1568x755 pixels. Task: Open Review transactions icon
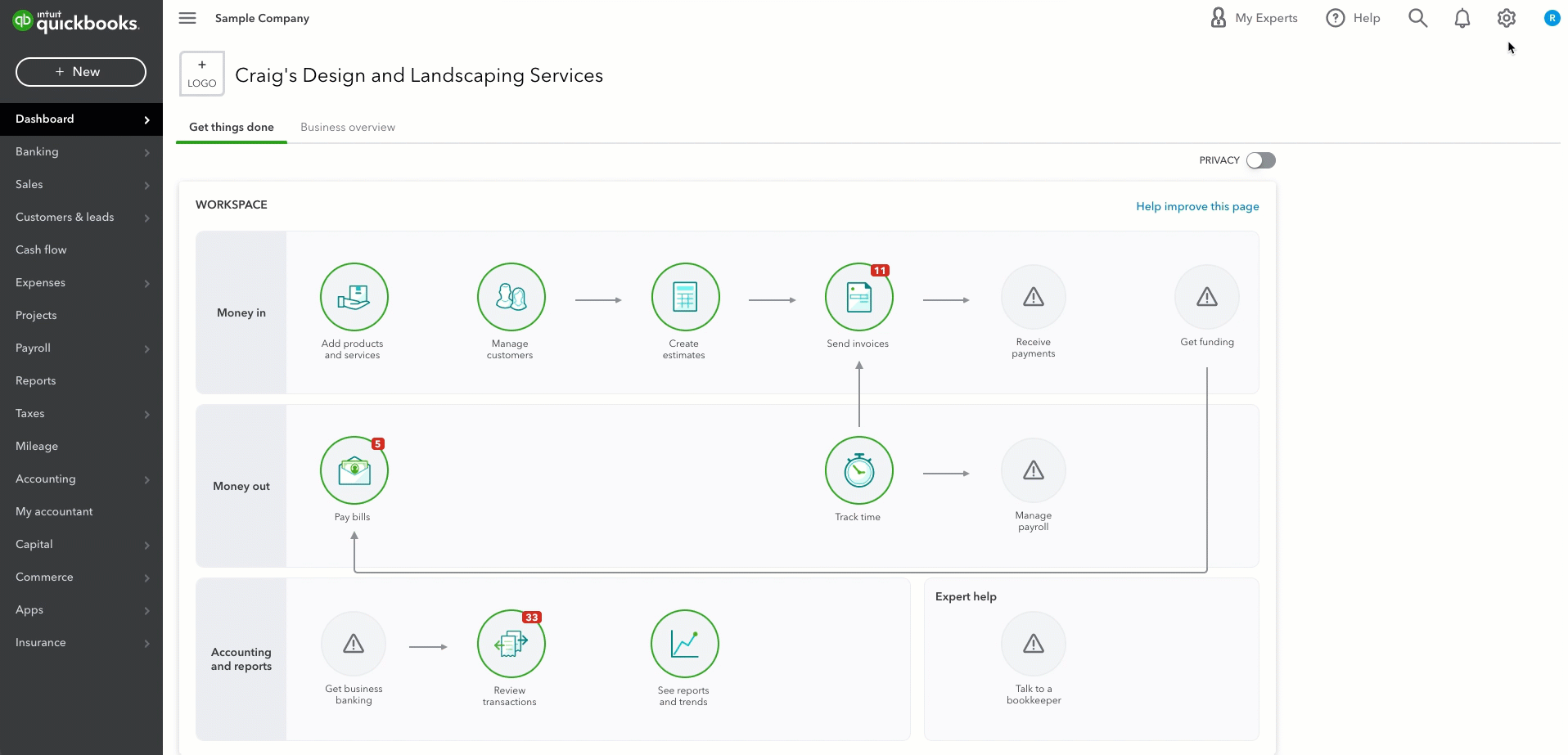tap(511, 644)
